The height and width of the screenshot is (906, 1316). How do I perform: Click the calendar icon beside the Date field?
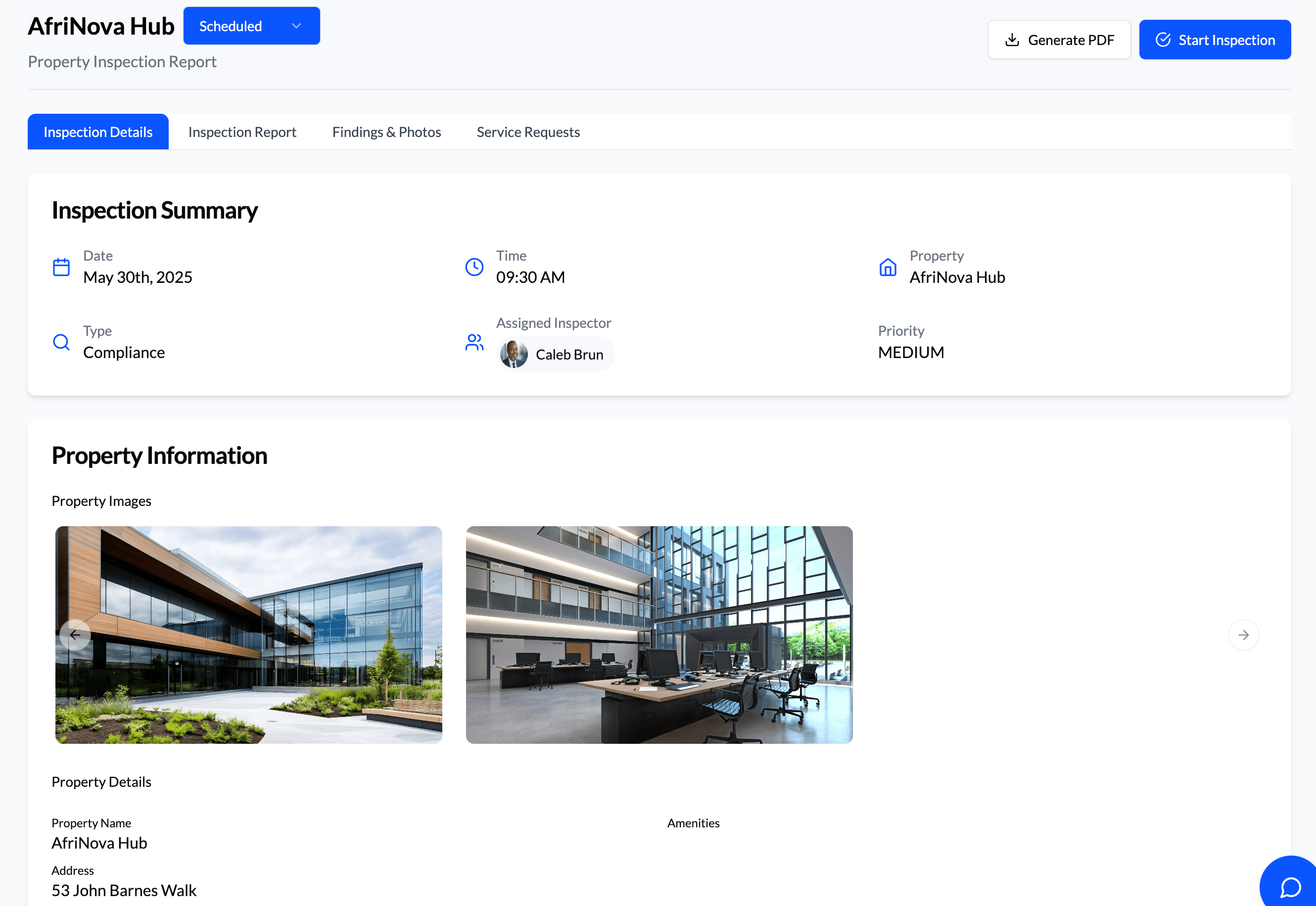tap(61, 266)
